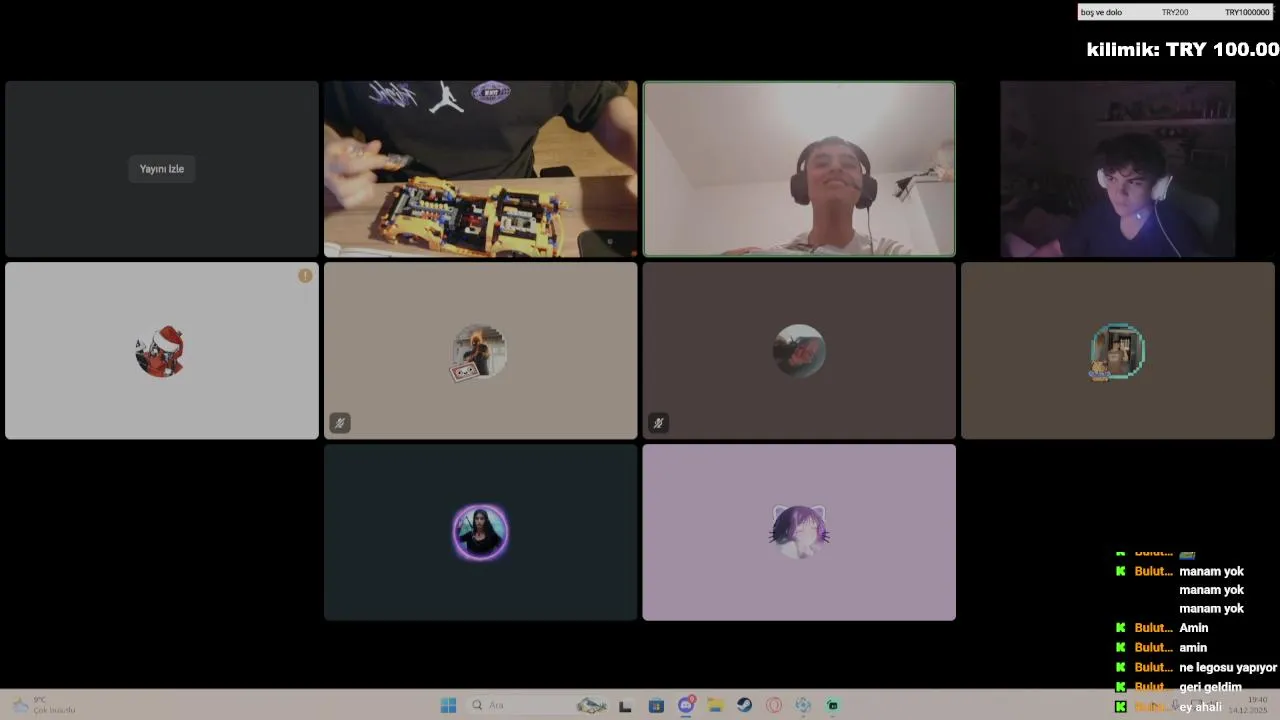Click chat message 'geri geldim'
Viewport: 1280px width, 720px height.
1210,687
